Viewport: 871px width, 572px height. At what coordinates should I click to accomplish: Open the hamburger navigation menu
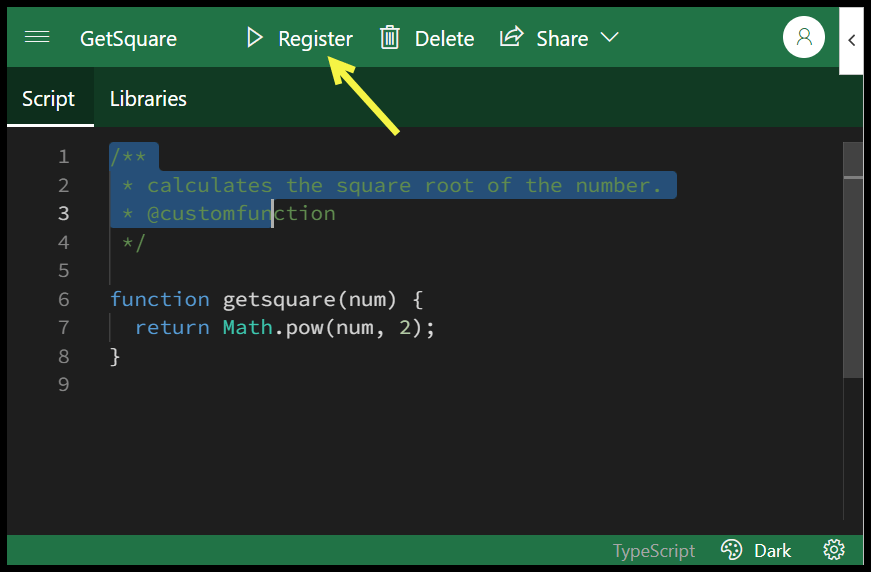click(37, 38)
